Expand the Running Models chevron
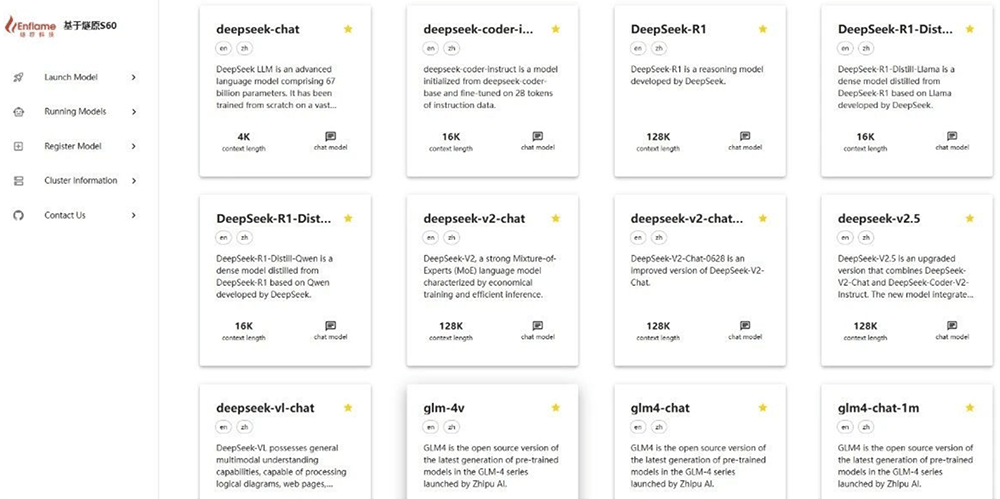Image resolution: width=1000 pixels, height=499 pixels. [x=134, y=112]
